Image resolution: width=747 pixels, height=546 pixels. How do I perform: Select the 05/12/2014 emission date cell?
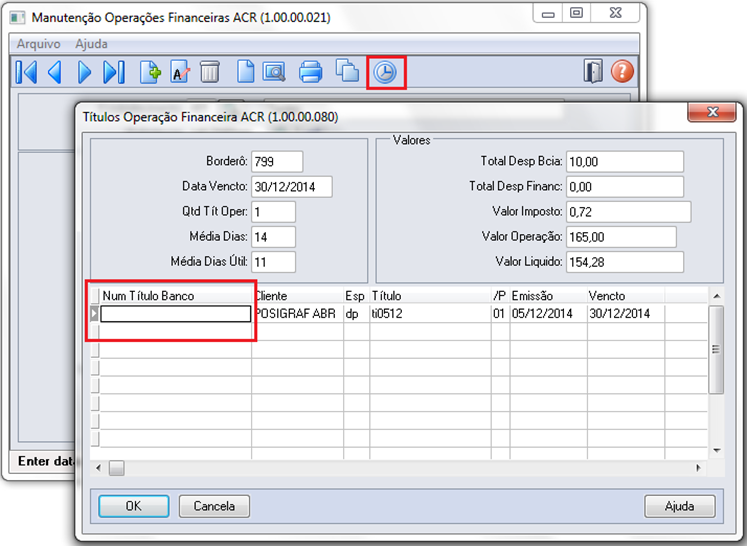(x=548, y=314)
